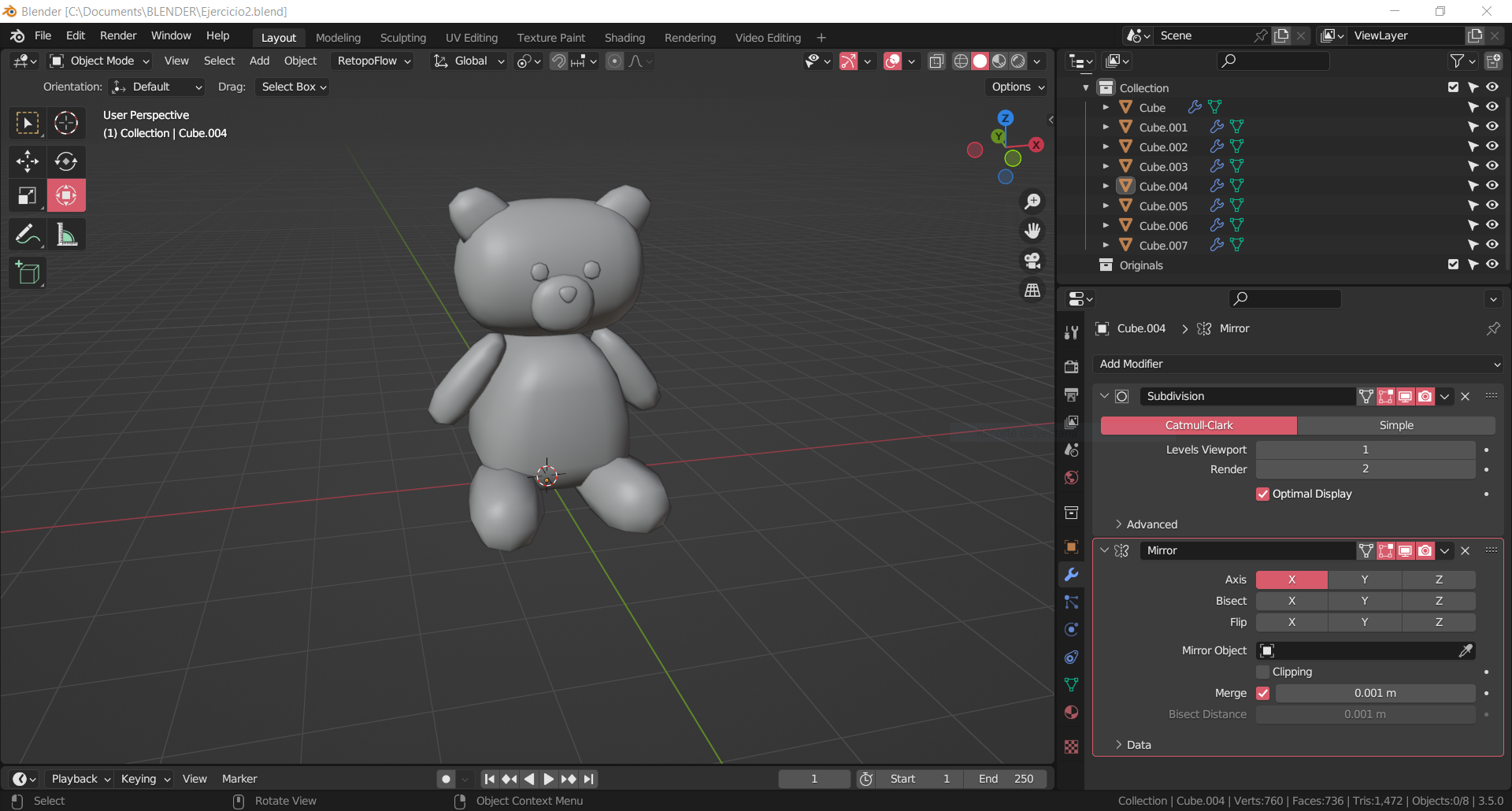Click the Levels Viewport value field

pos(1365,450)
